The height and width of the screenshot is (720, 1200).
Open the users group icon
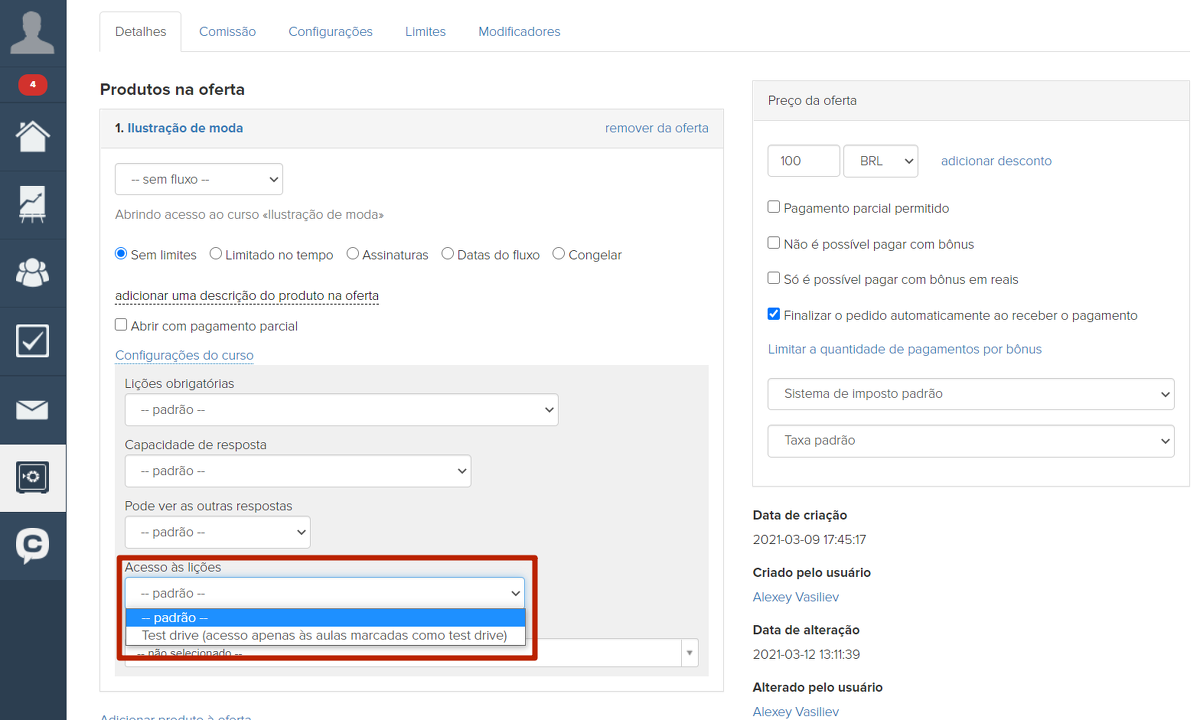33,272
